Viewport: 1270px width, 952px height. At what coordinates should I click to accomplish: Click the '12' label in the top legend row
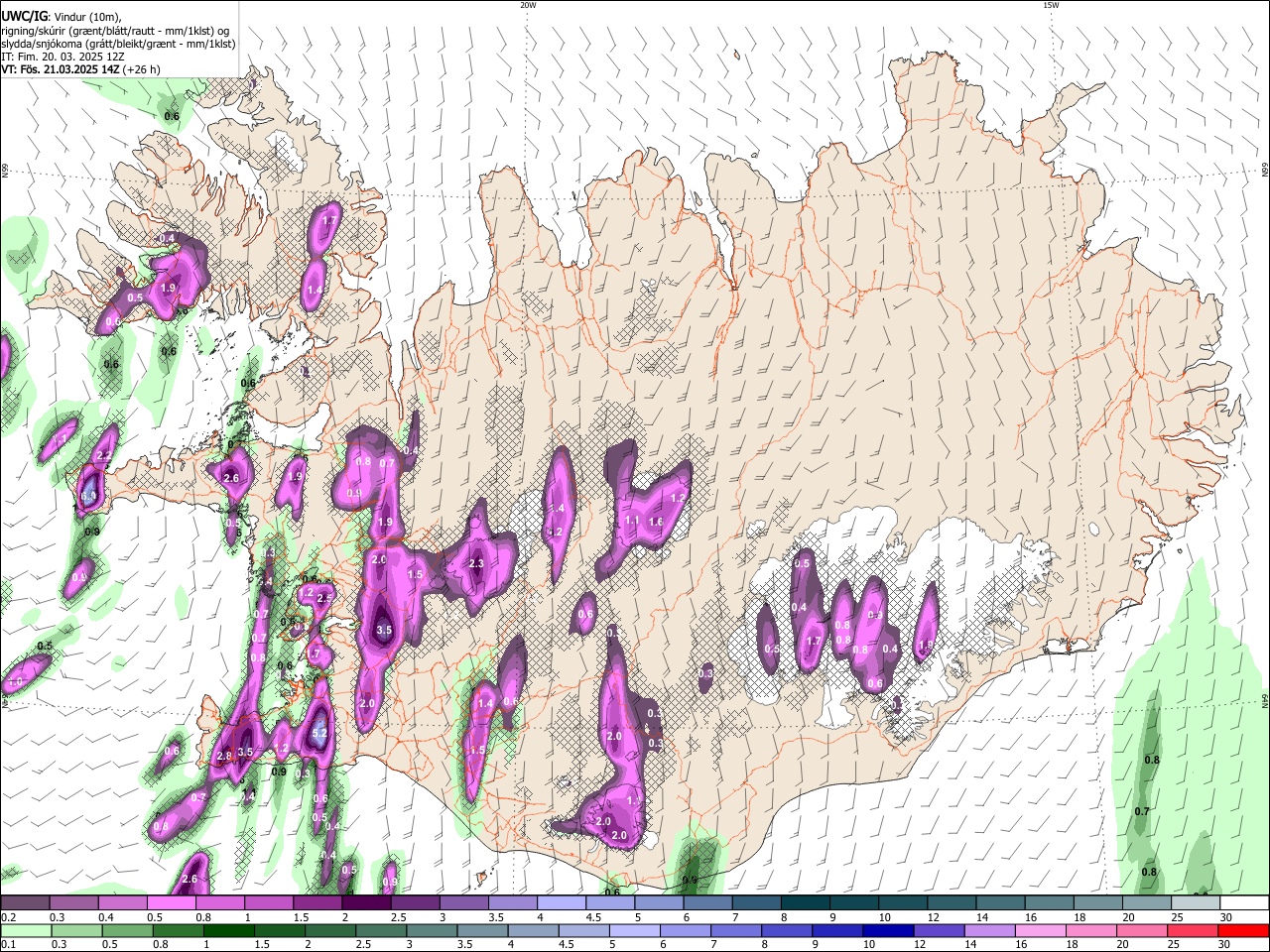tap(932, 917)
